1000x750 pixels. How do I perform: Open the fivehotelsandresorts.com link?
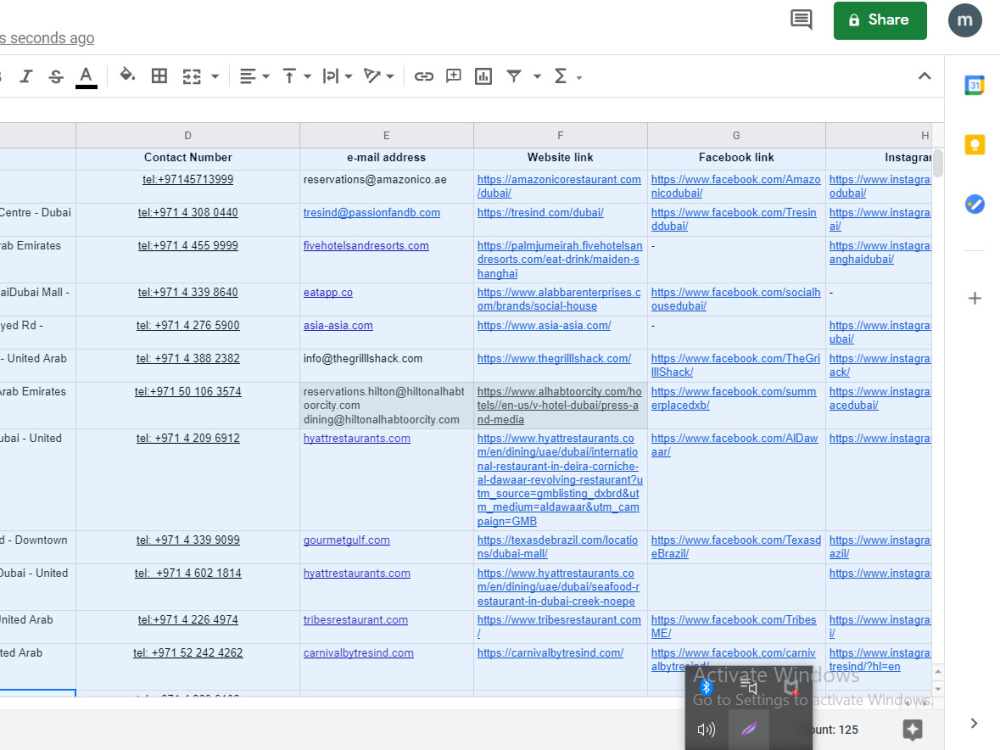tap(366, 246)
